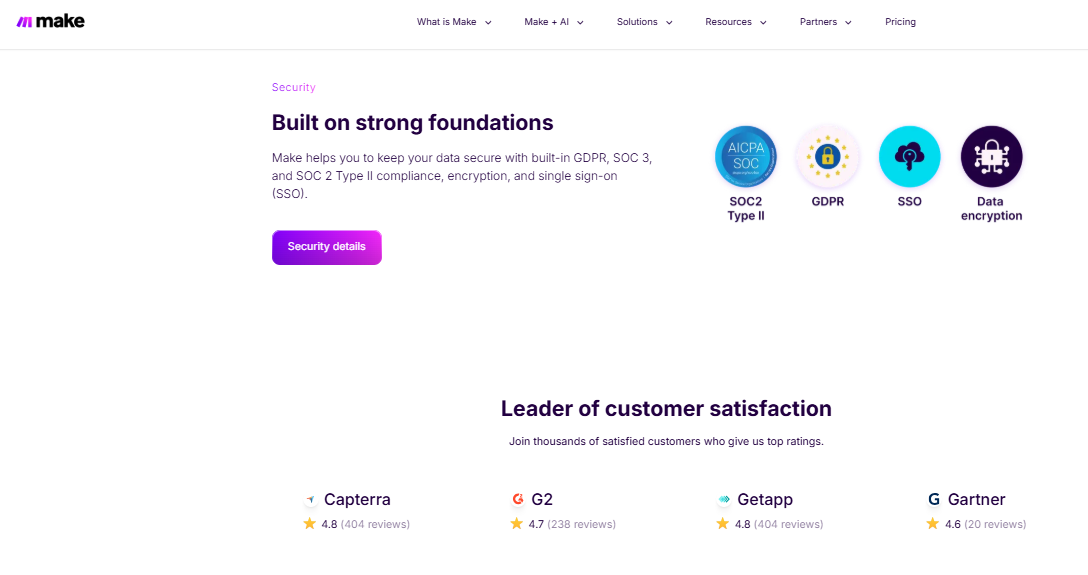The image size is (1088, 575).
Task: Open the Resources menu chevron
Action: pyautogui.click(x=763, y=22)
